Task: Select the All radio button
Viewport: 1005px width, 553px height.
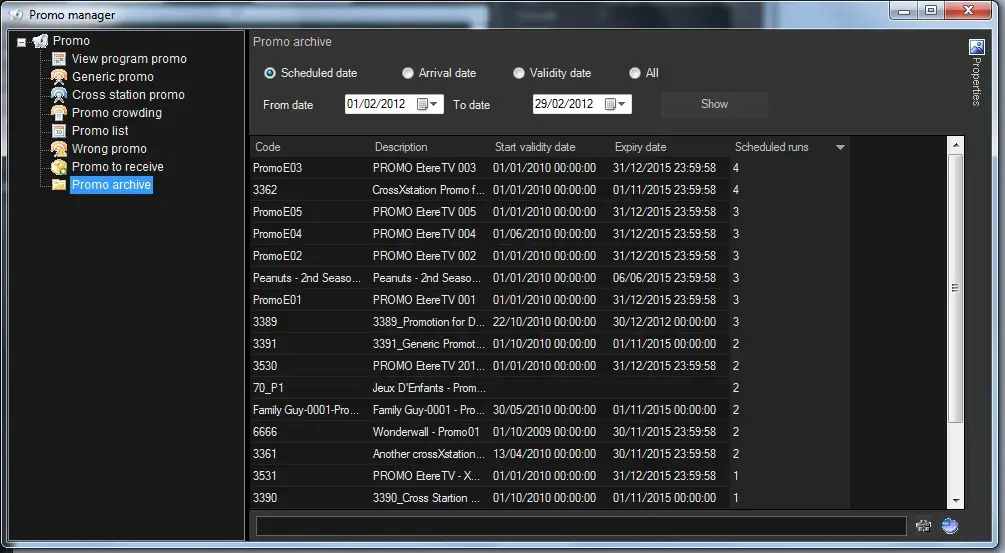Action: tap(635, 73)
